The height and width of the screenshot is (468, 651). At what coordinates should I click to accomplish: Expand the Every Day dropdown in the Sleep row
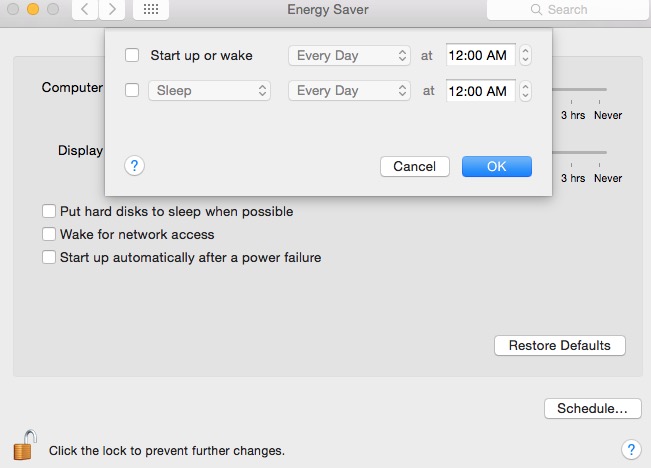348,90
